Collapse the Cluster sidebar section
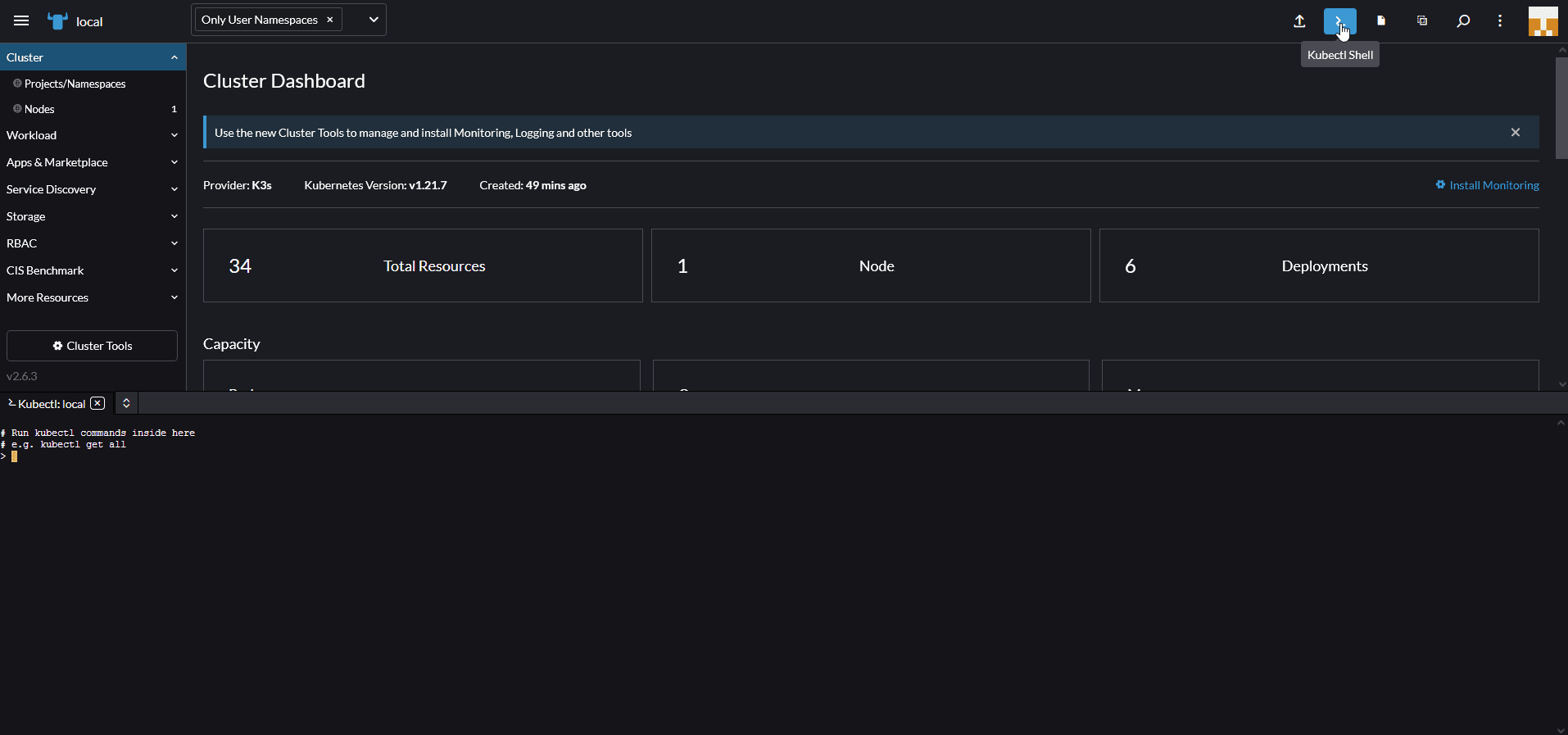Viewport: 1568px width, 735px height. [174, 57]
